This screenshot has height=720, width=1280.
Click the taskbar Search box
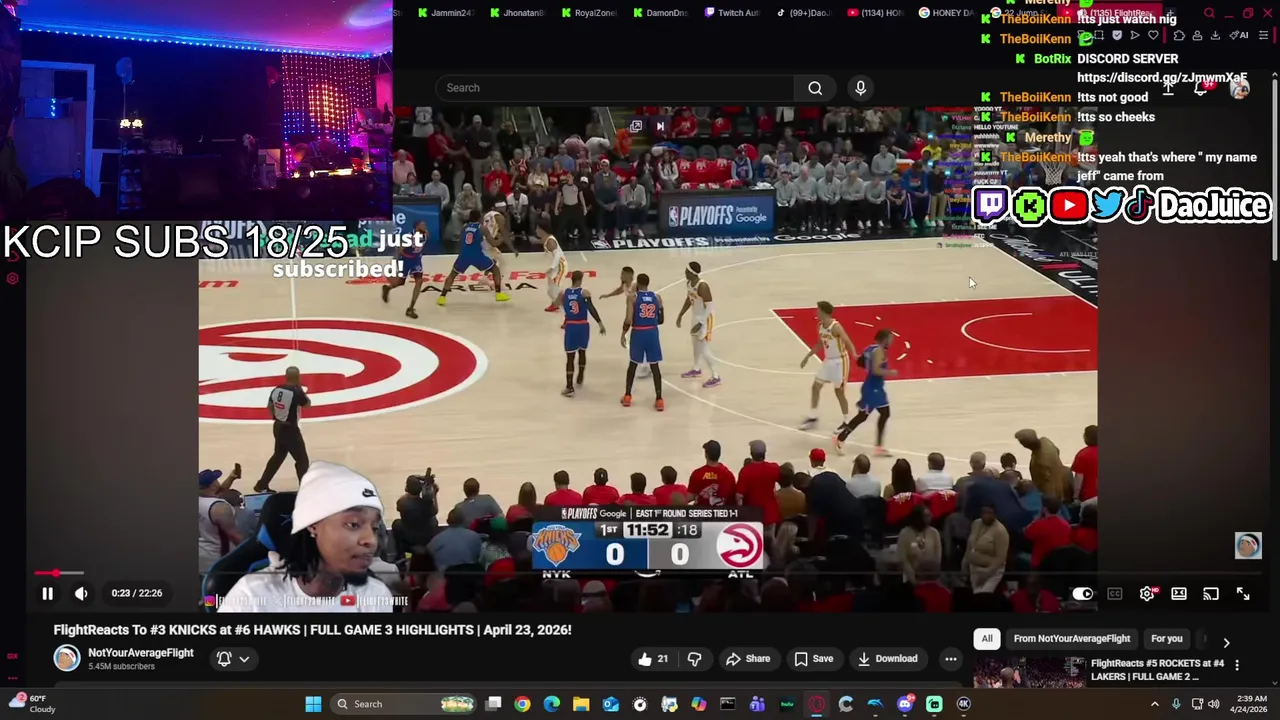pyautogui.click(x=402, y=704)
